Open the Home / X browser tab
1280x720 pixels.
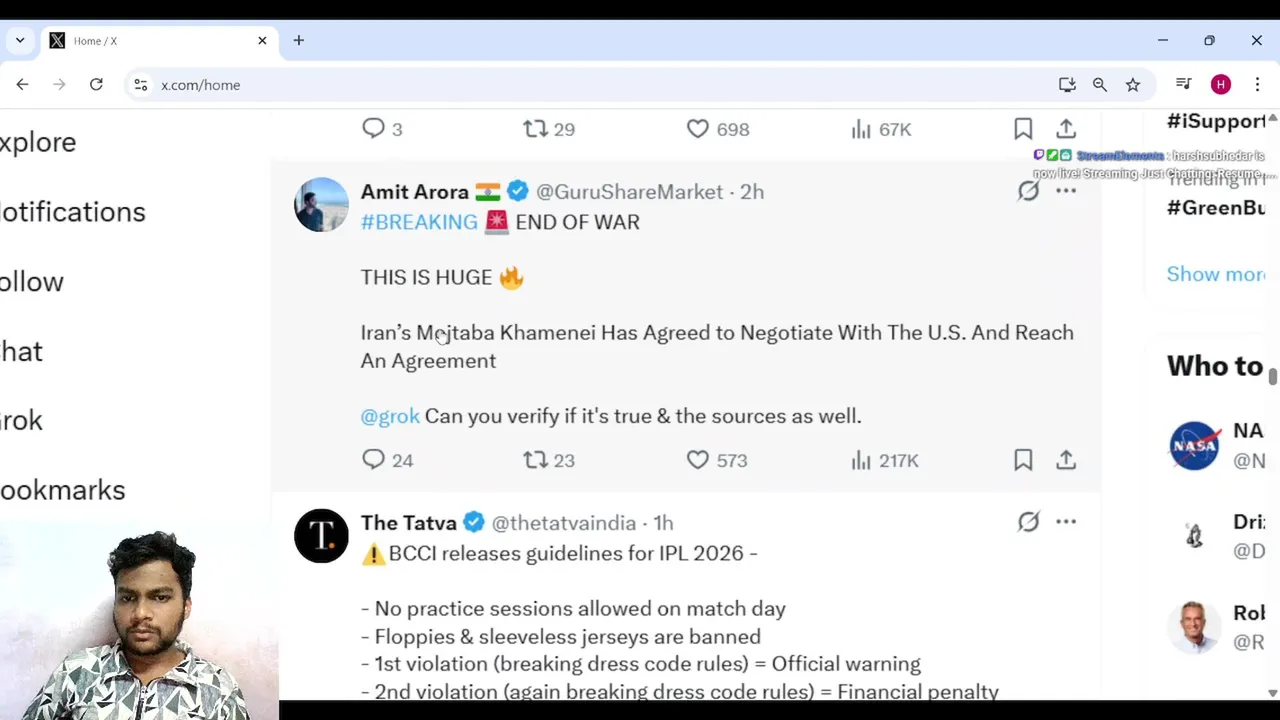(150, 41)
